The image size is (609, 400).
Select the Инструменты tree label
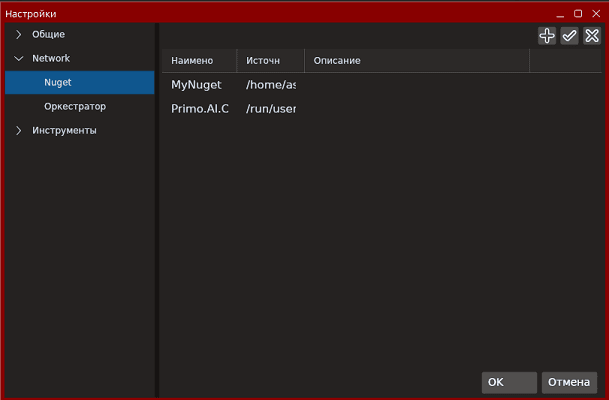click(64, 130)
